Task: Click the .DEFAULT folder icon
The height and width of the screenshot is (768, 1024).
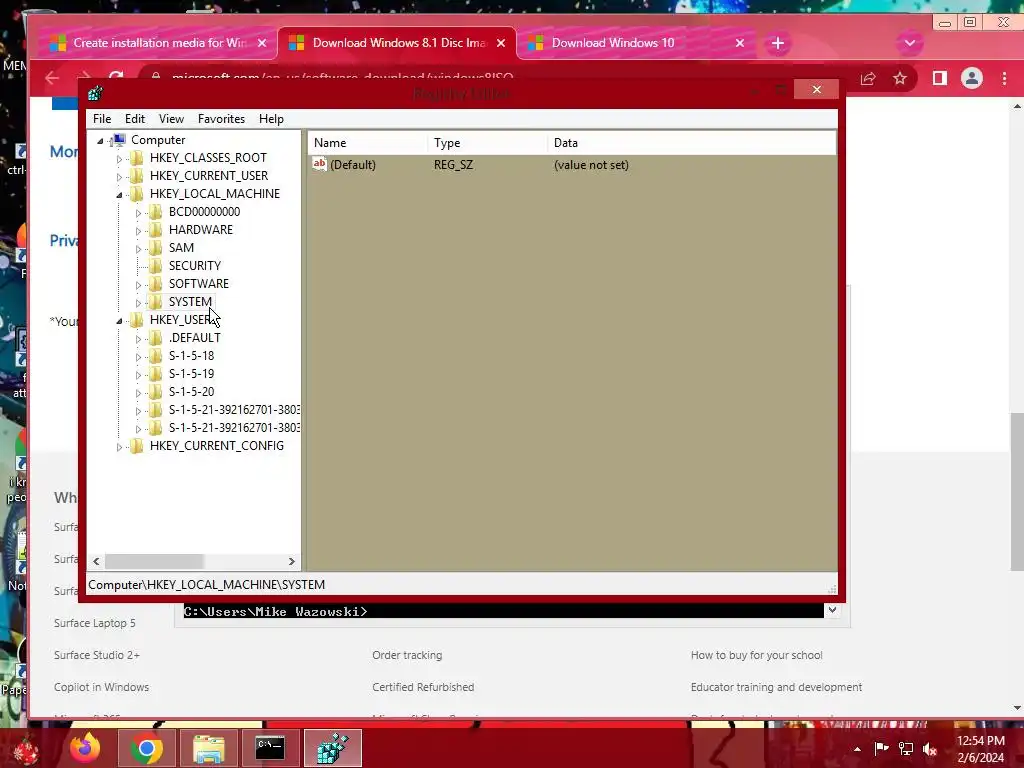Action: [155, 338]
